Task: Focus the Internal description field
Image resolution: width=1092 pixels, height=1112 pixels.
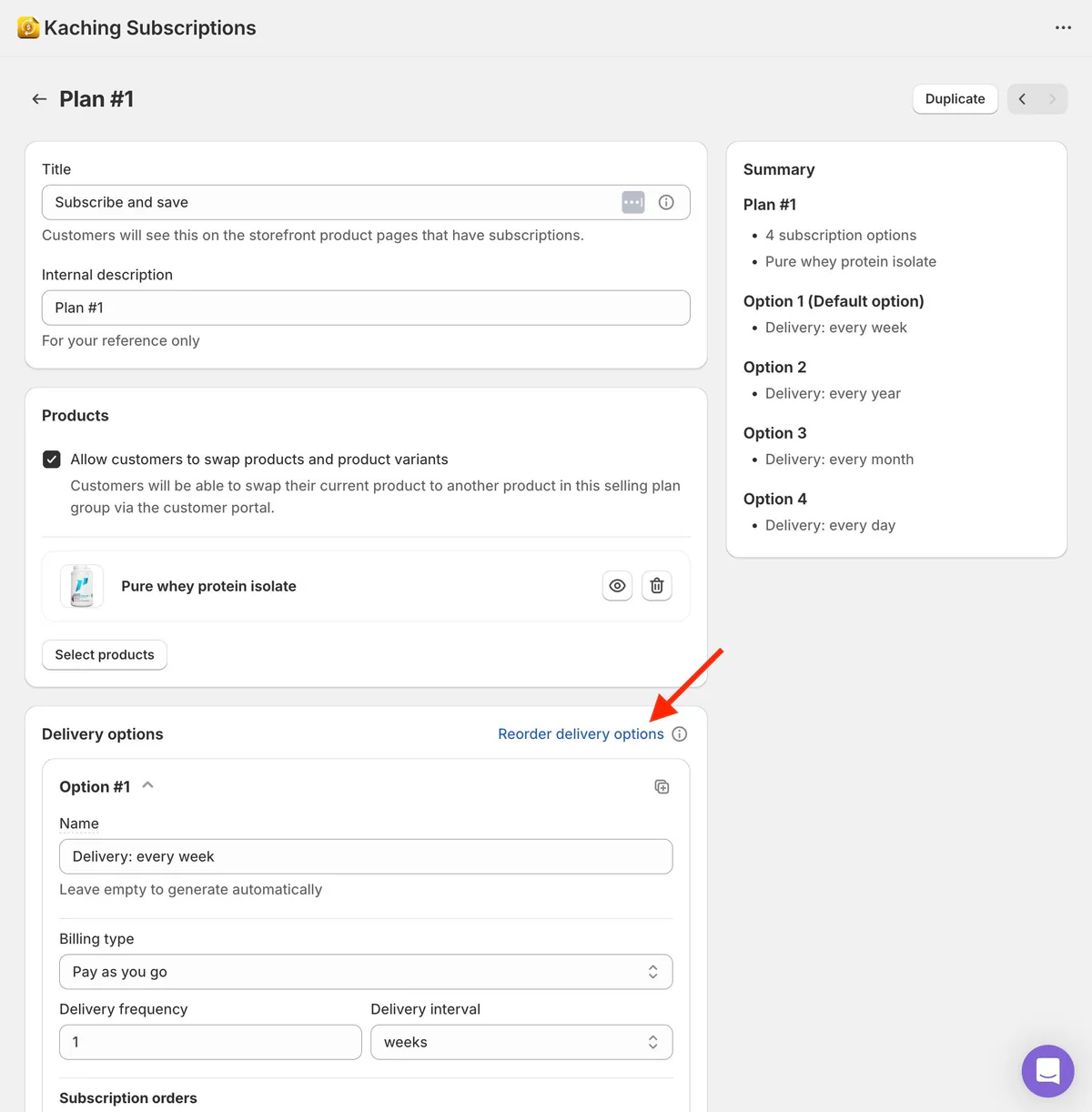Action: [x=366, y=308]
